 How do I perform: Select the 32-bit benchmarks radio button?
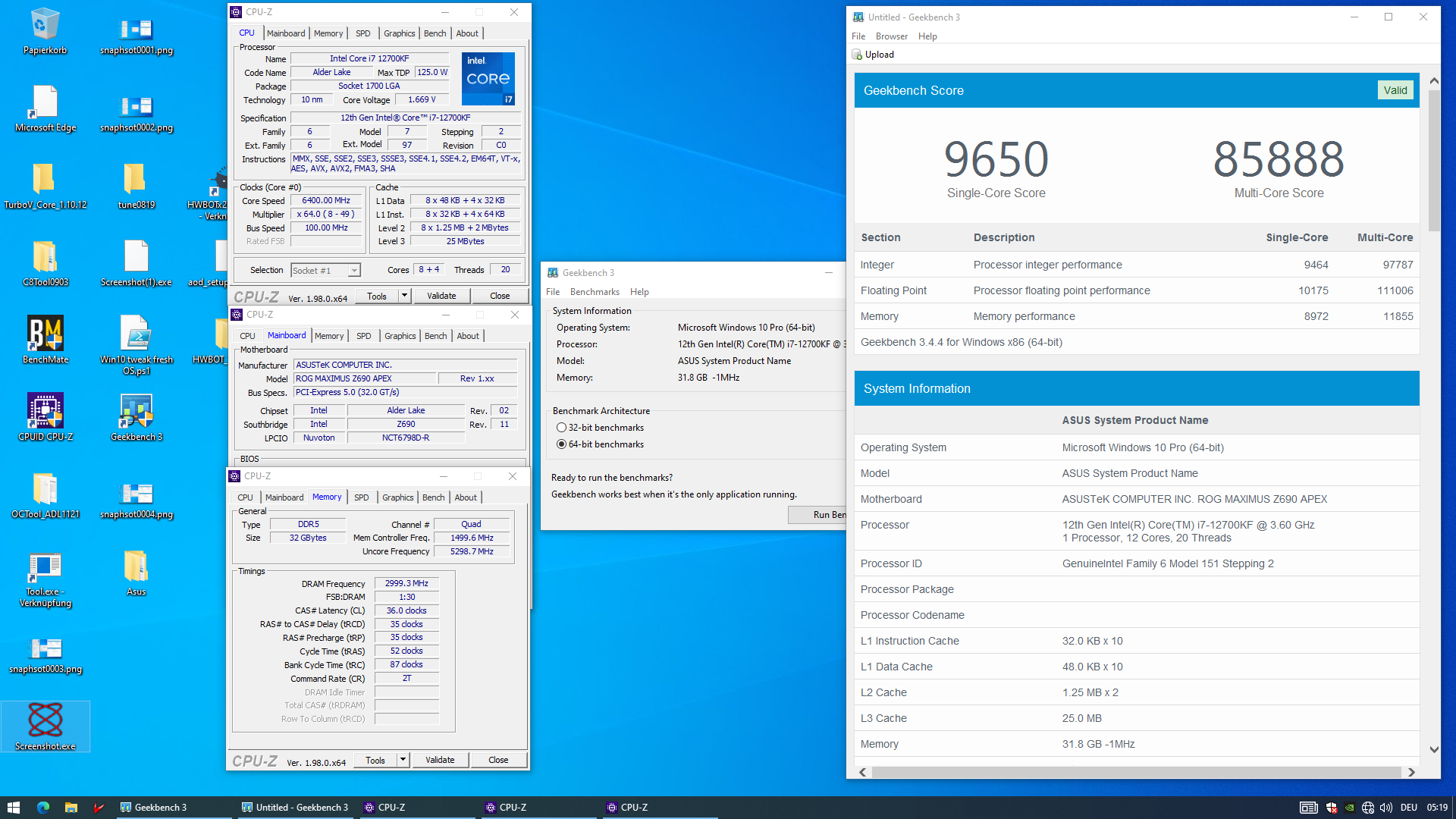(x=561, y=428)
